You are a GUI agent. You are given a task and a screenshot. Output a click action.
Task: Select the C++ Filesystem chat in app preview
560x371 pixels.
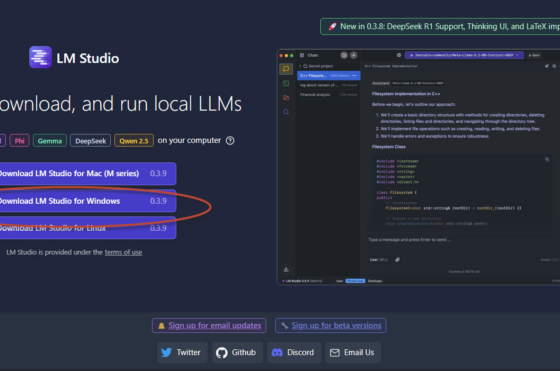pos(329,76)
